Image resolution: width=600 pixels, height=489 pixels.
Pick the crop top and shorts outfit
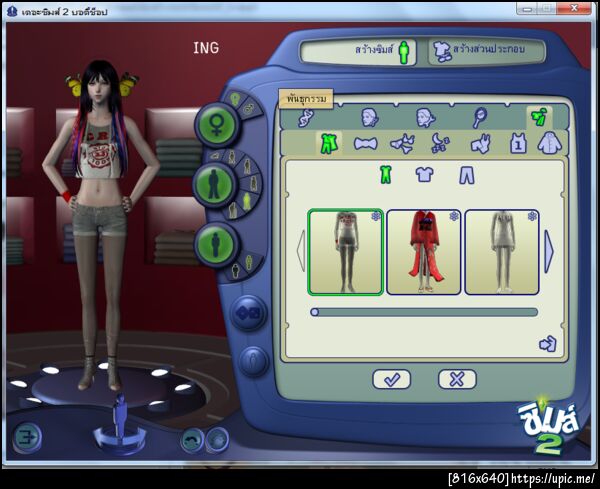[x=346, y=252]
